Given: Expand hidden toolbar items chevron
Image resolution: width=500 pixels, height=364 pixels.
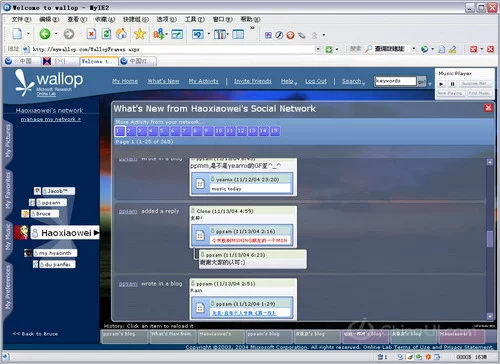Looking at the screenshot, I should click(252, 28).
